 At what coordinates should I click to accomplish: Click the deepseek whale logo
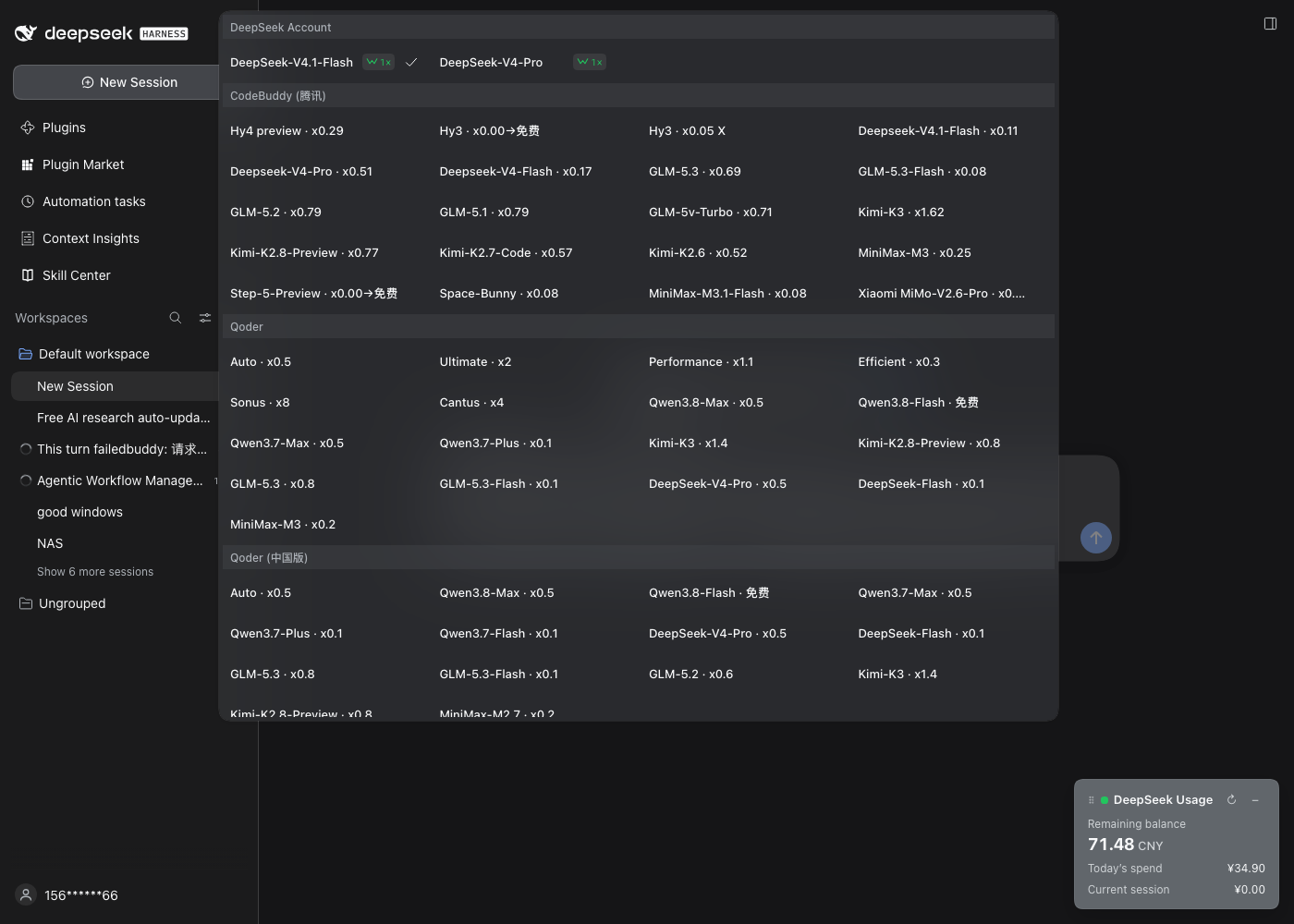(x=26, y=33)
